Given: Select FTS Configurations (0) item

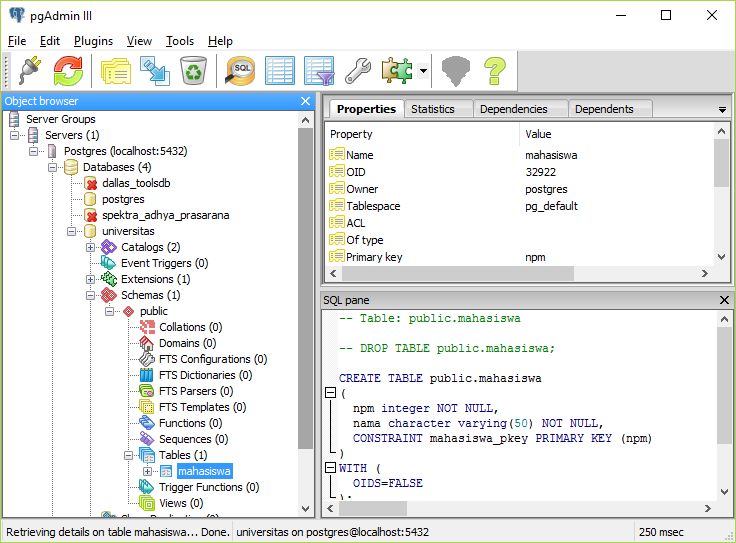Looking at the screenshot, I should tap(213, 359).
